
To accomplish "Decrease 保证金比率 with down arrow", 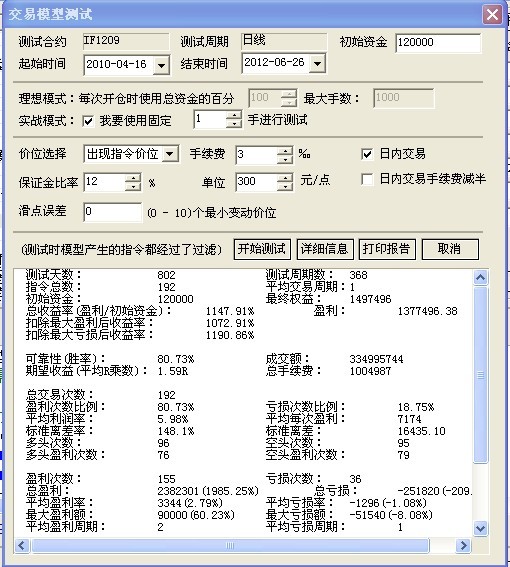I will point(133,186).
